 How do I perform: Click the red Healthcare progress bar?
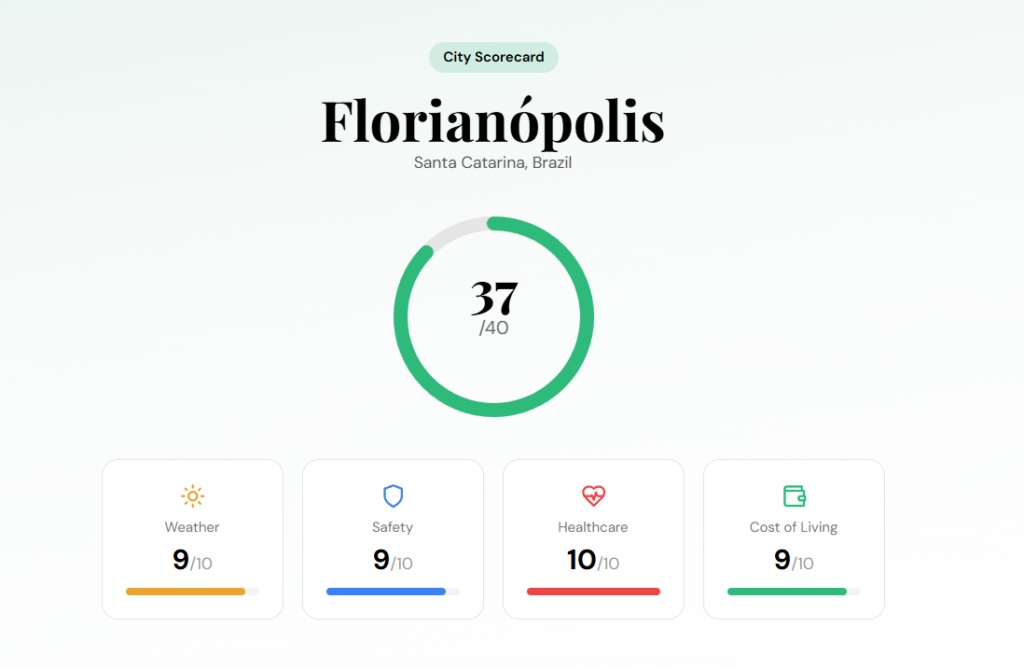click(x=593, y=591)
